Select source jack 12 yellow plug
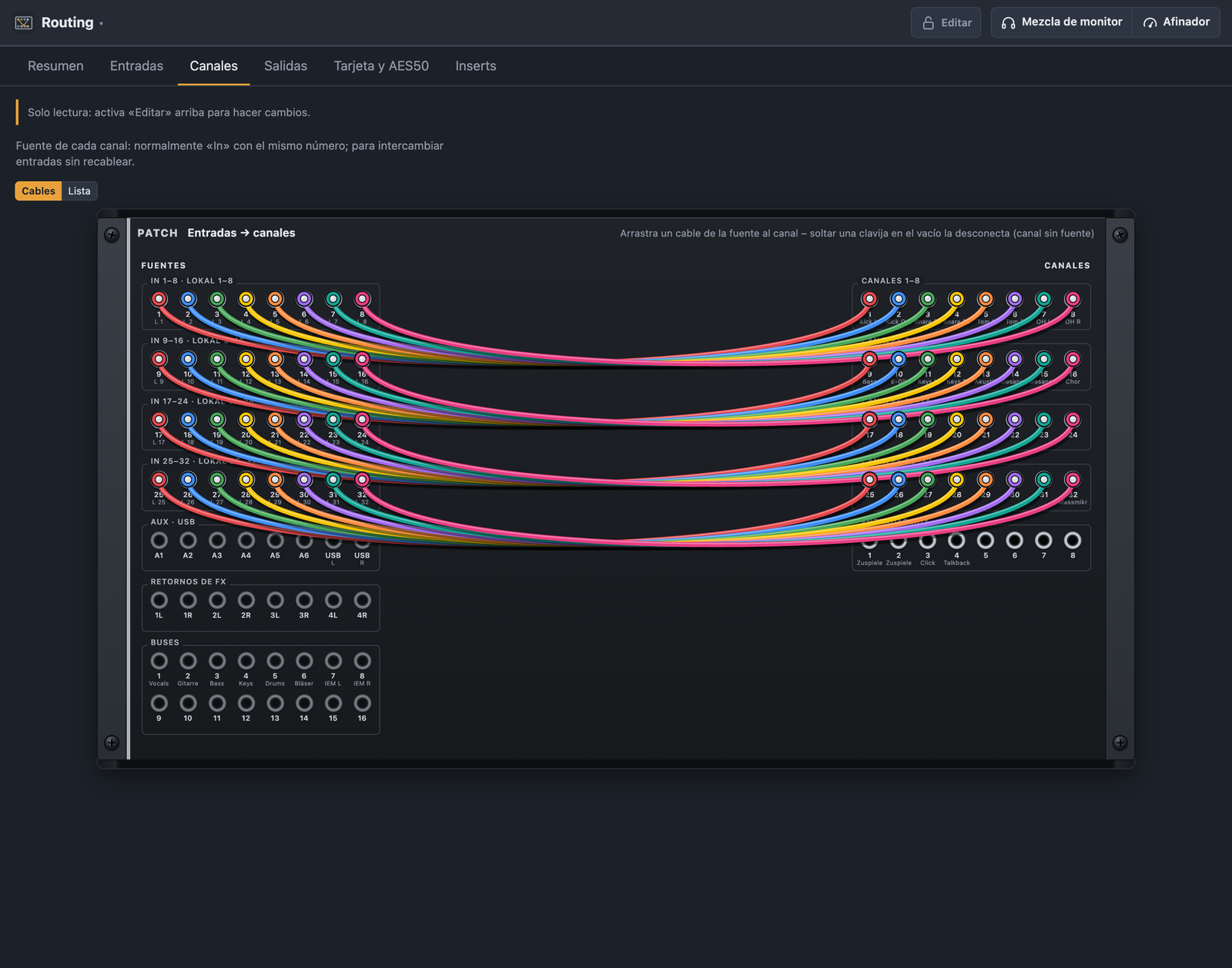1232x968 pixels. point(246,359)
